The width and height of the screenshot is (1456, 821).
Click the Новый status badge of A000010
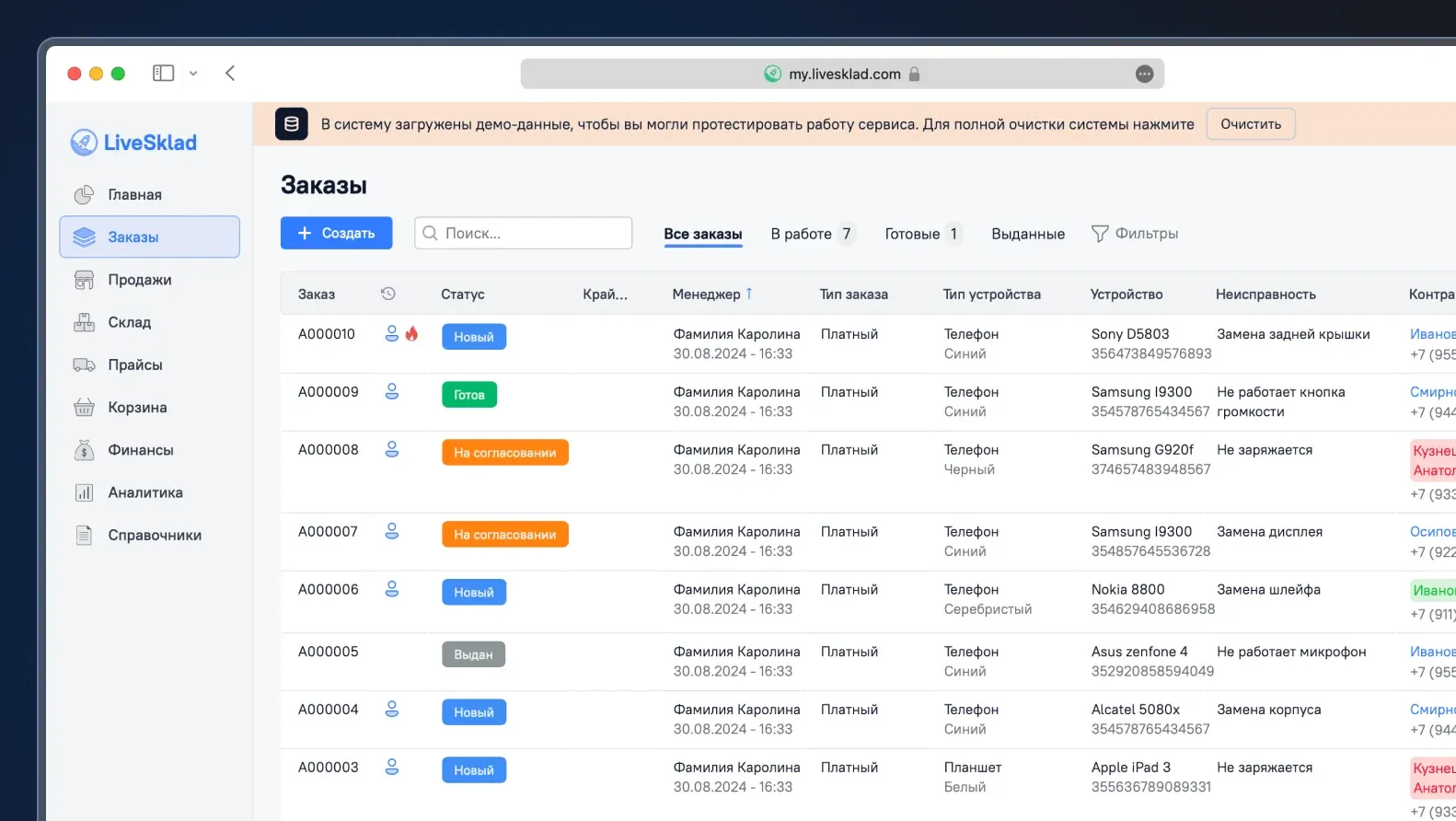[x=474, y=337]
